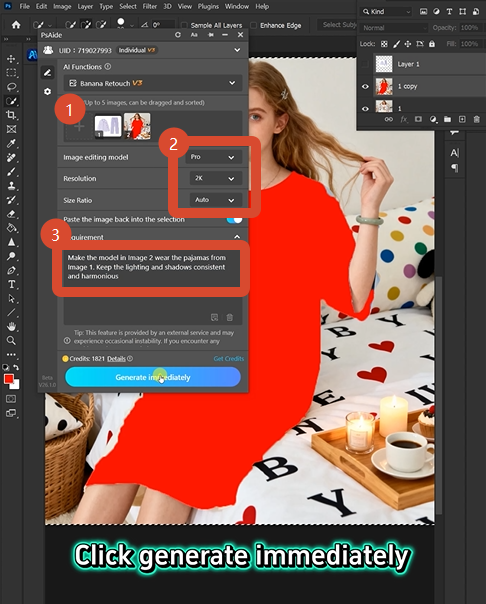Screen dimensions: 486x604
Task: Select the Eyedropper tool
Action: click(x=11, y=143)
